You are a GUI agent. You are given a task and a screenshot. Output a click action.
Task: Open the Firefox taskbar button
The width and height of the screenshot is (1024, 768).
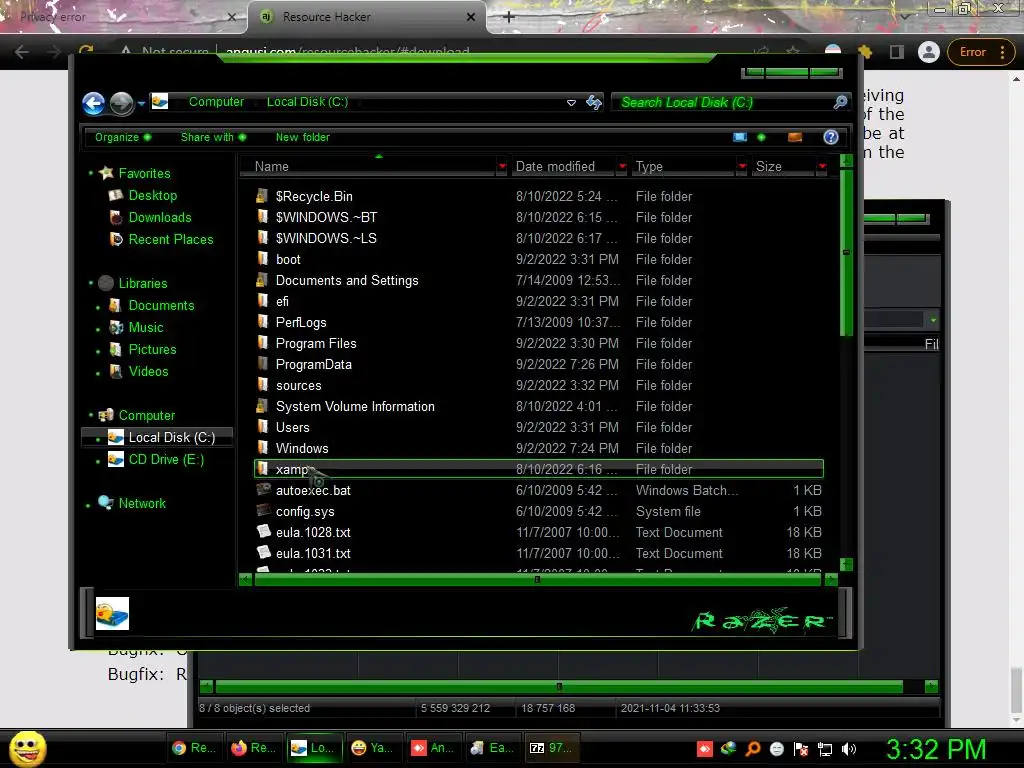(253, 748)
